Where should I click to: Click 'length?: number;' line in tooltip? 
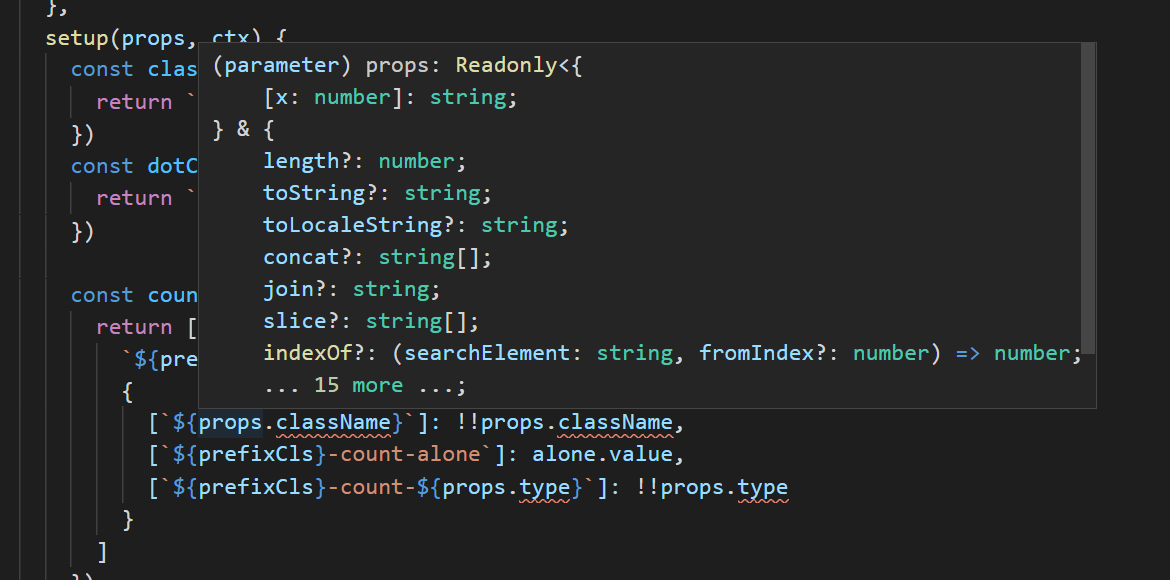pos(365,161)
